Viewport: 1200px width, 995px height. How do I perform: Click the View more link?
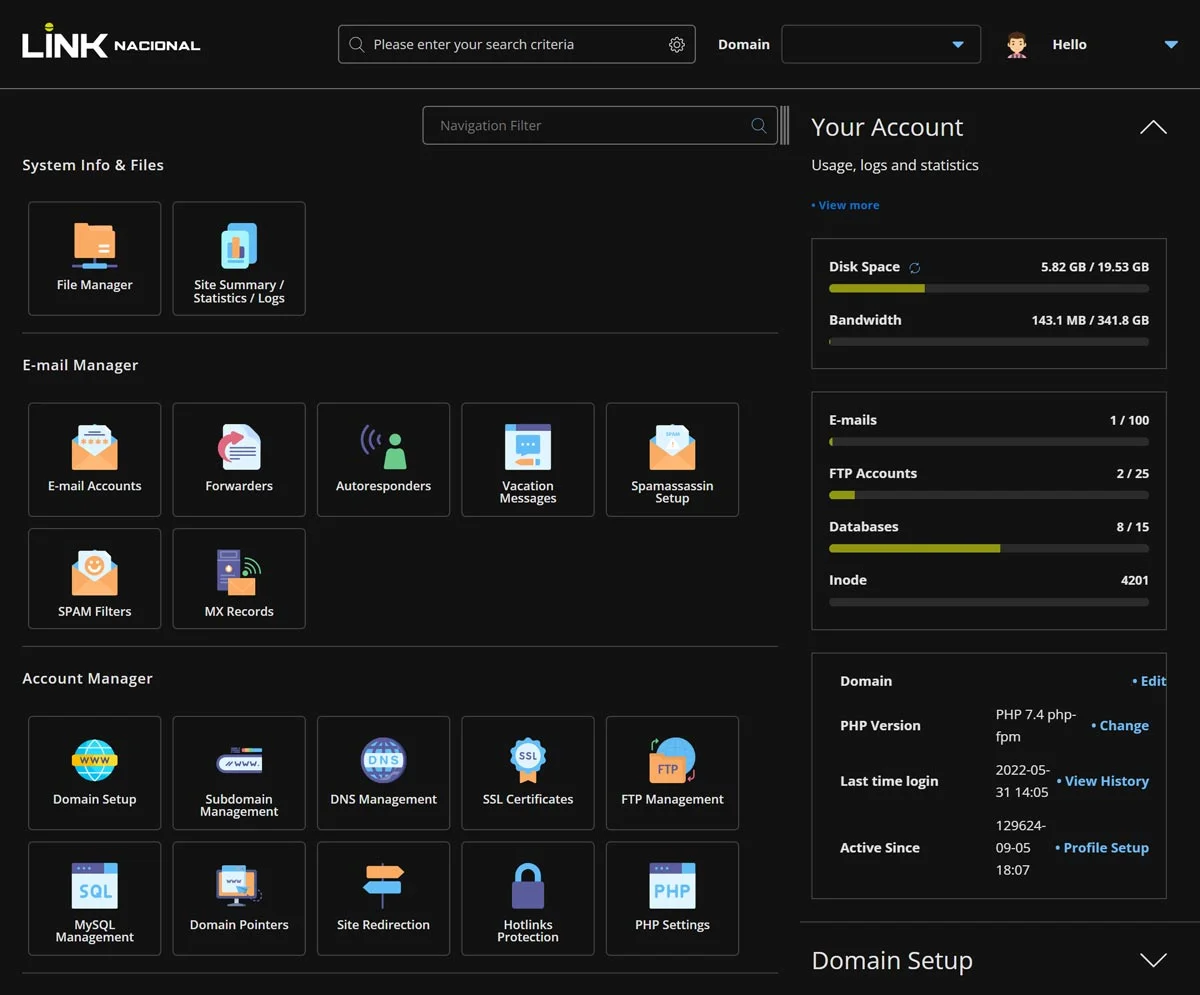pos(847,205)
